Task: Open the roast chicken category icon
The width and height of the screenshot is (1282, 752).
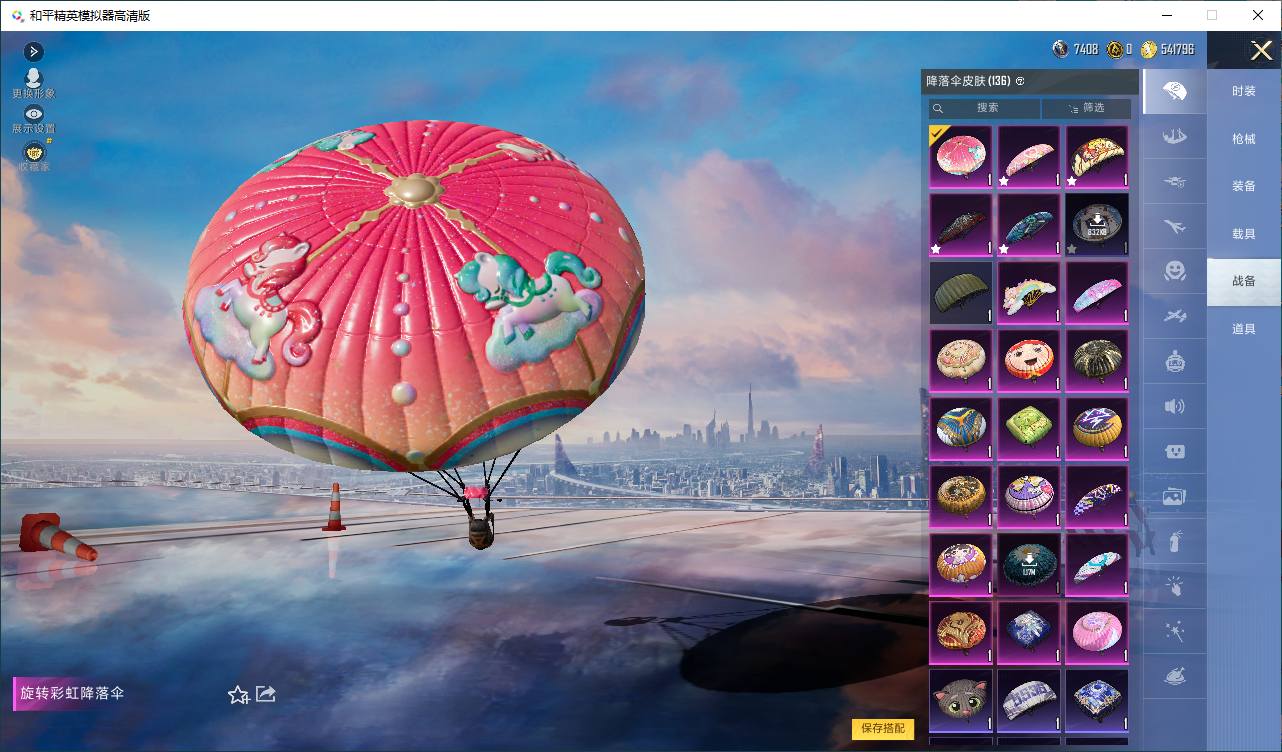Action: pyautogui.click(x=1175, y=677)
